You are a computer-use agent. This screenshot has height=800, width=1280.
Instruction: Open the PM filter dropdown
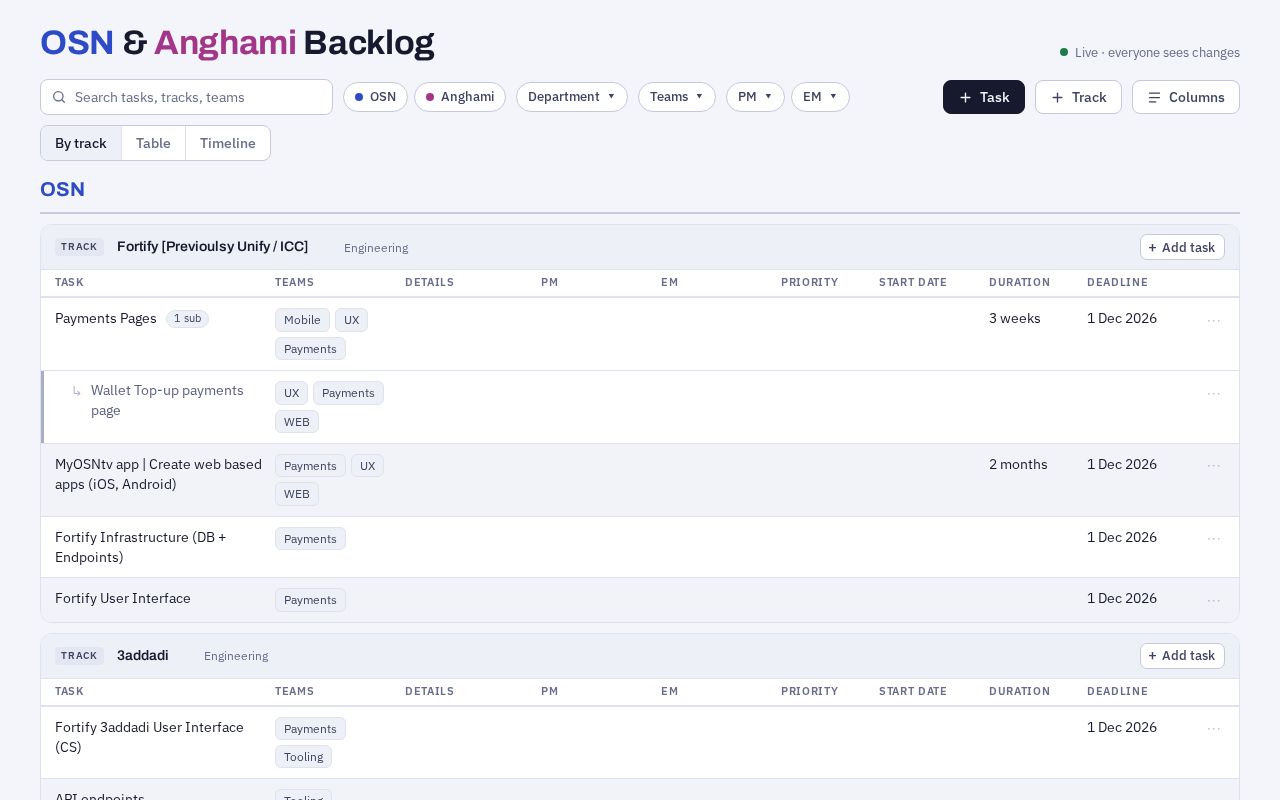pos(755,97)
